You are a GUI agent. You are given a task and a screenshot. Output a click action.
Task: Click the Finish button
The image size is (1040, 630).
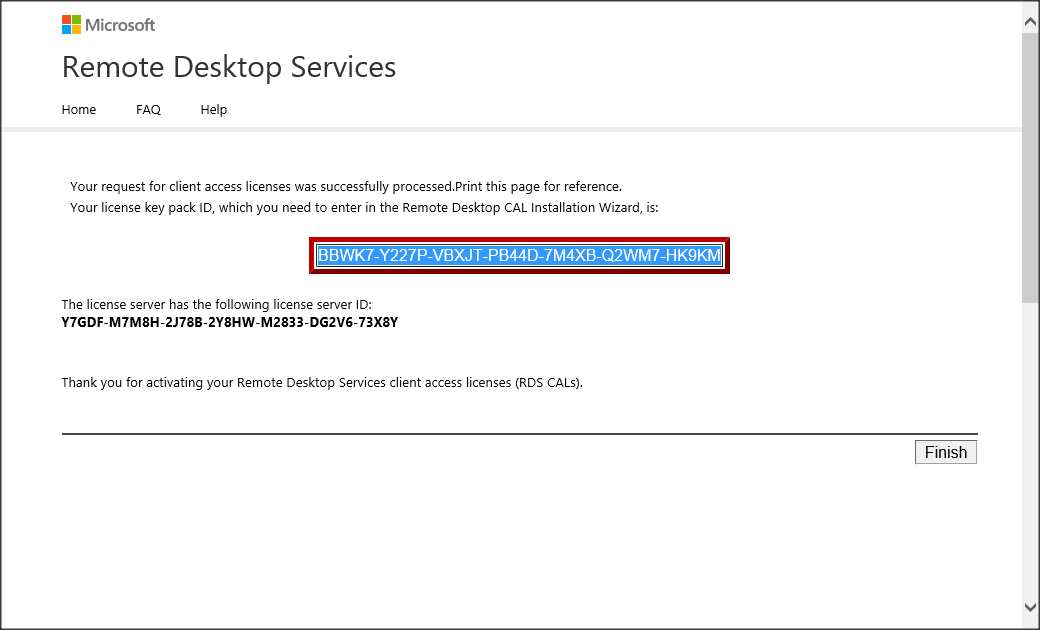coord(945,452)
